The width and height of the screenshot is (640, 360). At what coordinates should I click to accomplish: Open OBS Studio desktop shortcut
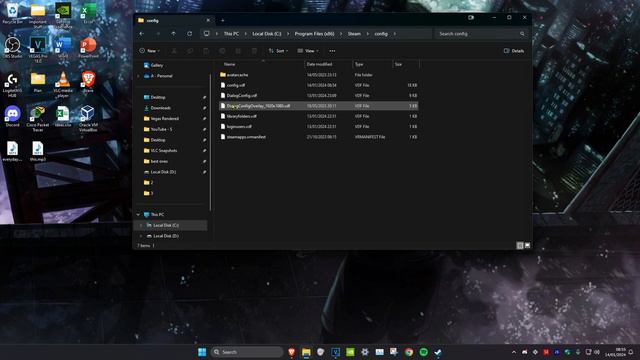[x=13, y=47]
